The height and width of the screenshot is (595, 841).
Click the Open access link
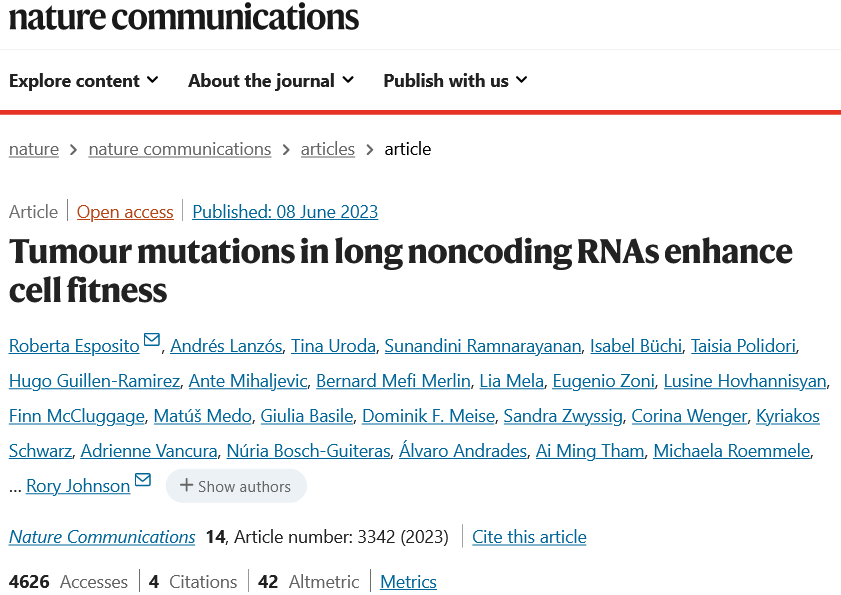(125, 212)
